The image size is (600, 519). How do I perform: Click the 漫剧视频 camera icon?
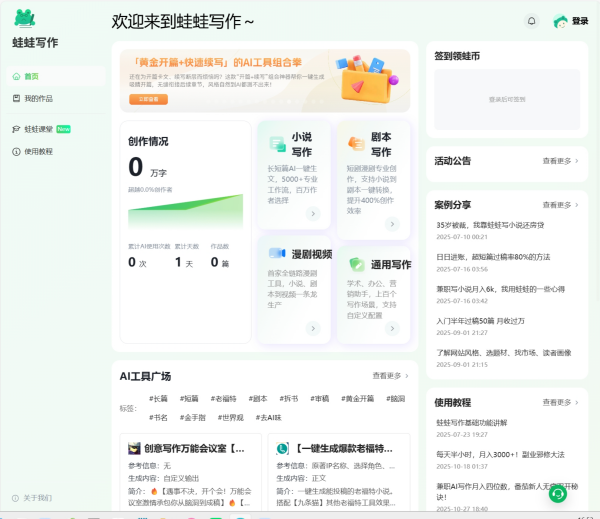[x=276, y=257]
